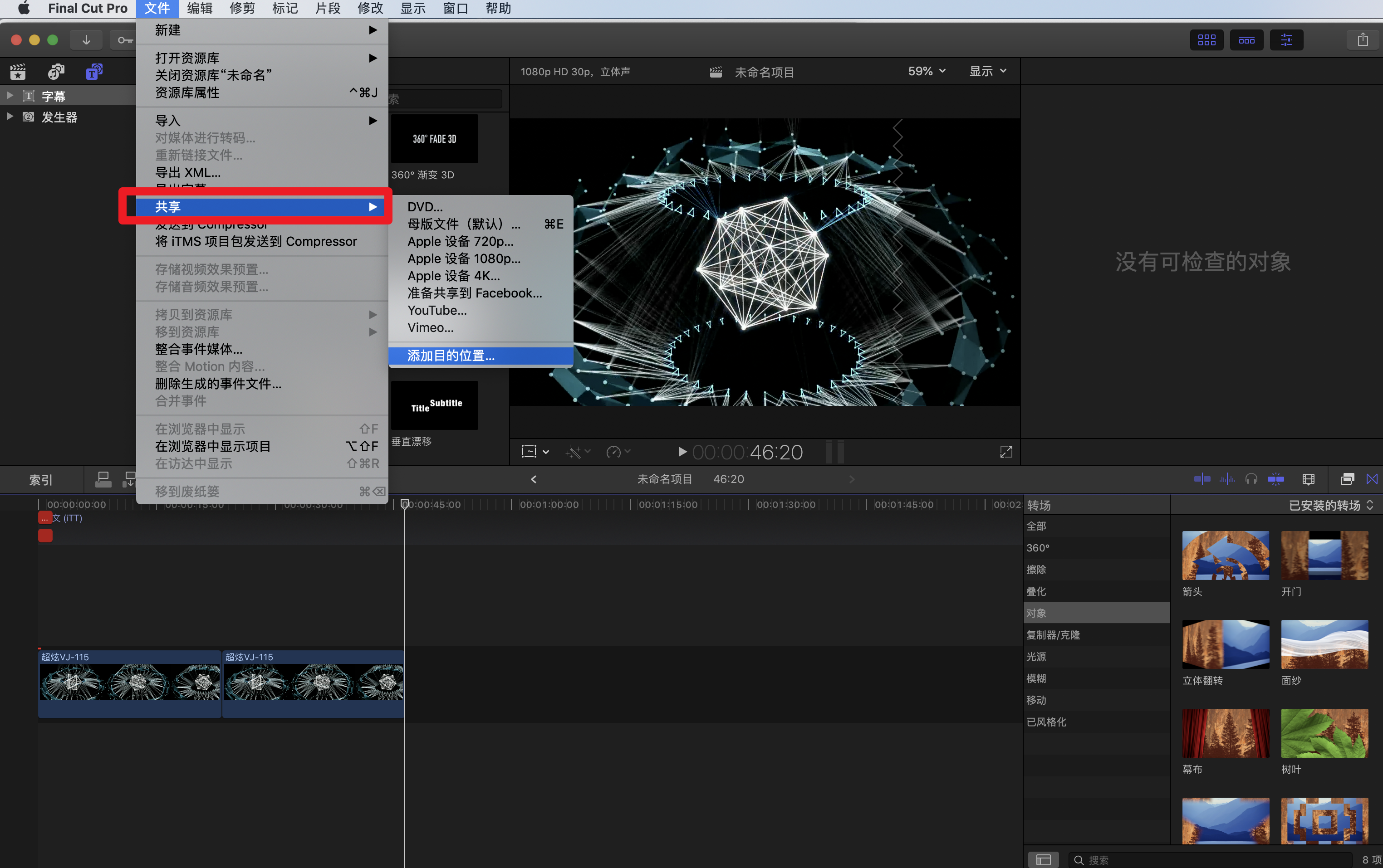Select the 幕布 transition thumbnail
The width and height of the screenshot is (1383, 868).
point(1226,733)
